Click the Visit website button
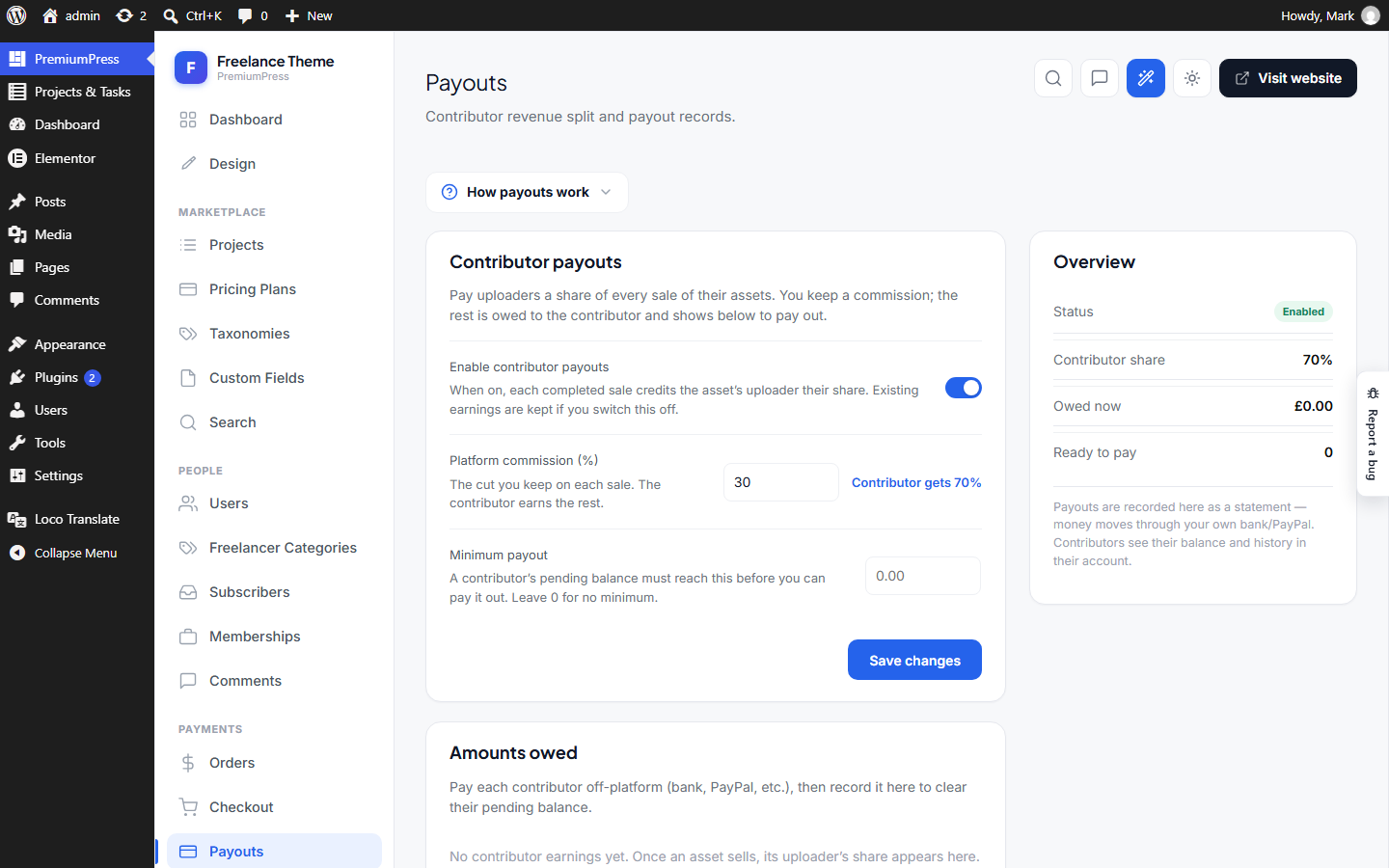The width and height of the screenshot is (1389, 868). point(1288,78)
